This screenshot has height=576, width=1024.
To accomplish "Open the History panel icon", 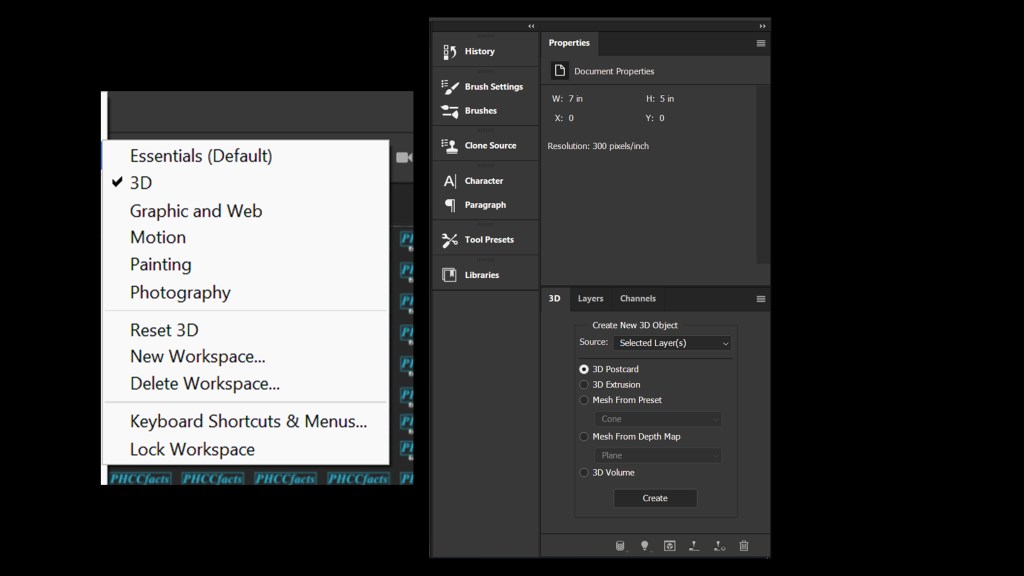I will pyautogui.click(x=450, y=51).
